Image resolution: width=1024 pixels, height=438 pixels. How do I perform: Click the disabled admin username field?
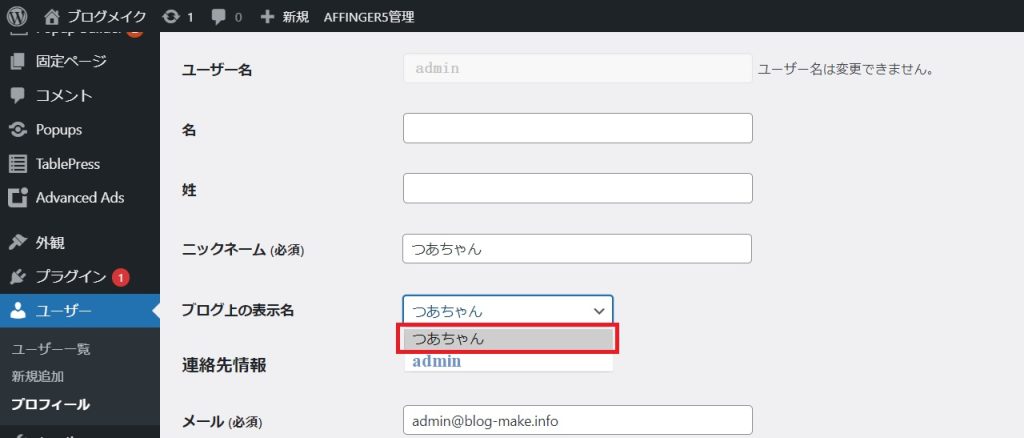coord(578,68)
